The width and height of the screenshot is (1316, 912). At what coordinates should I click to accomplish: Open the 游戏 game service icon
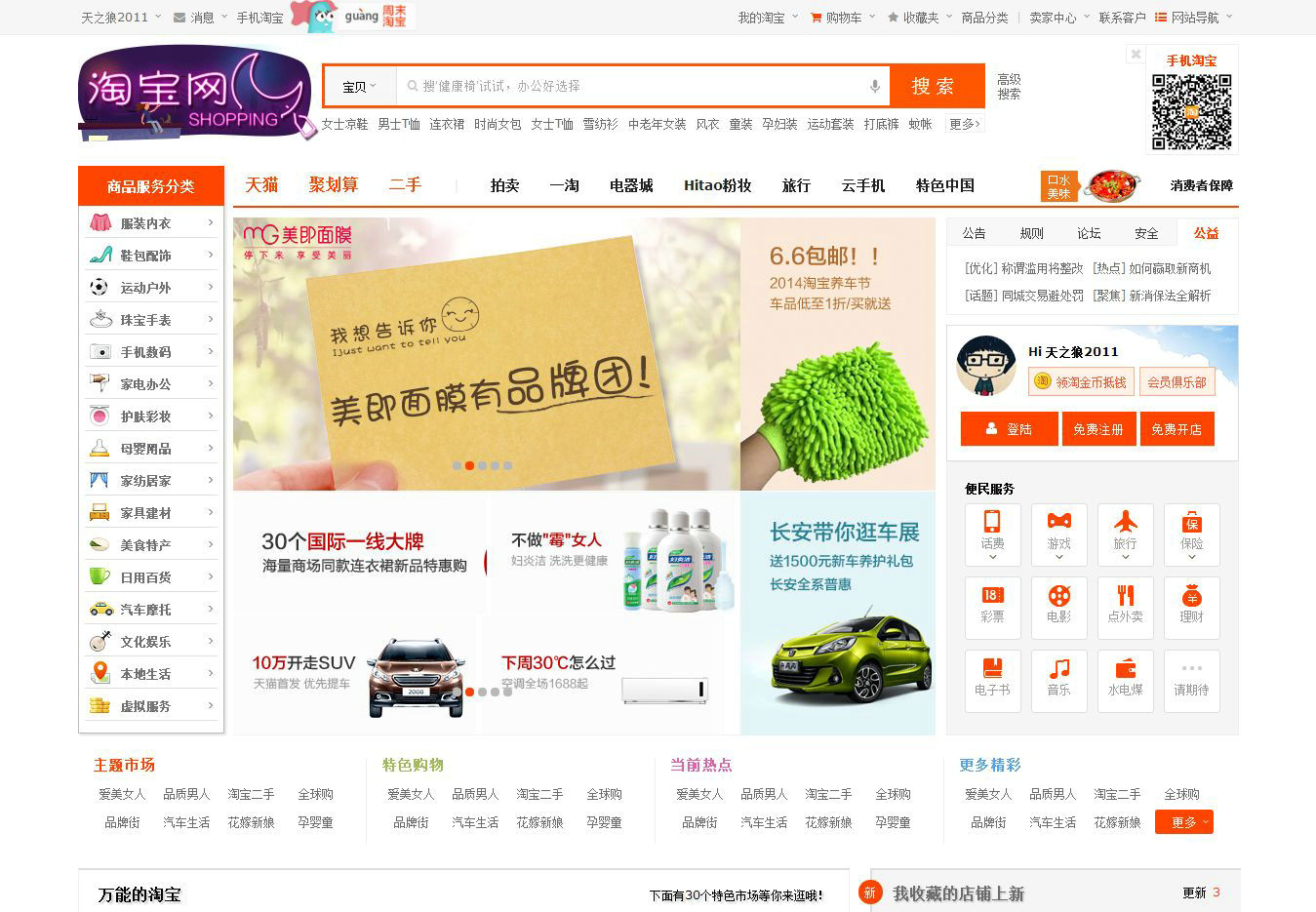point(1058,535)
